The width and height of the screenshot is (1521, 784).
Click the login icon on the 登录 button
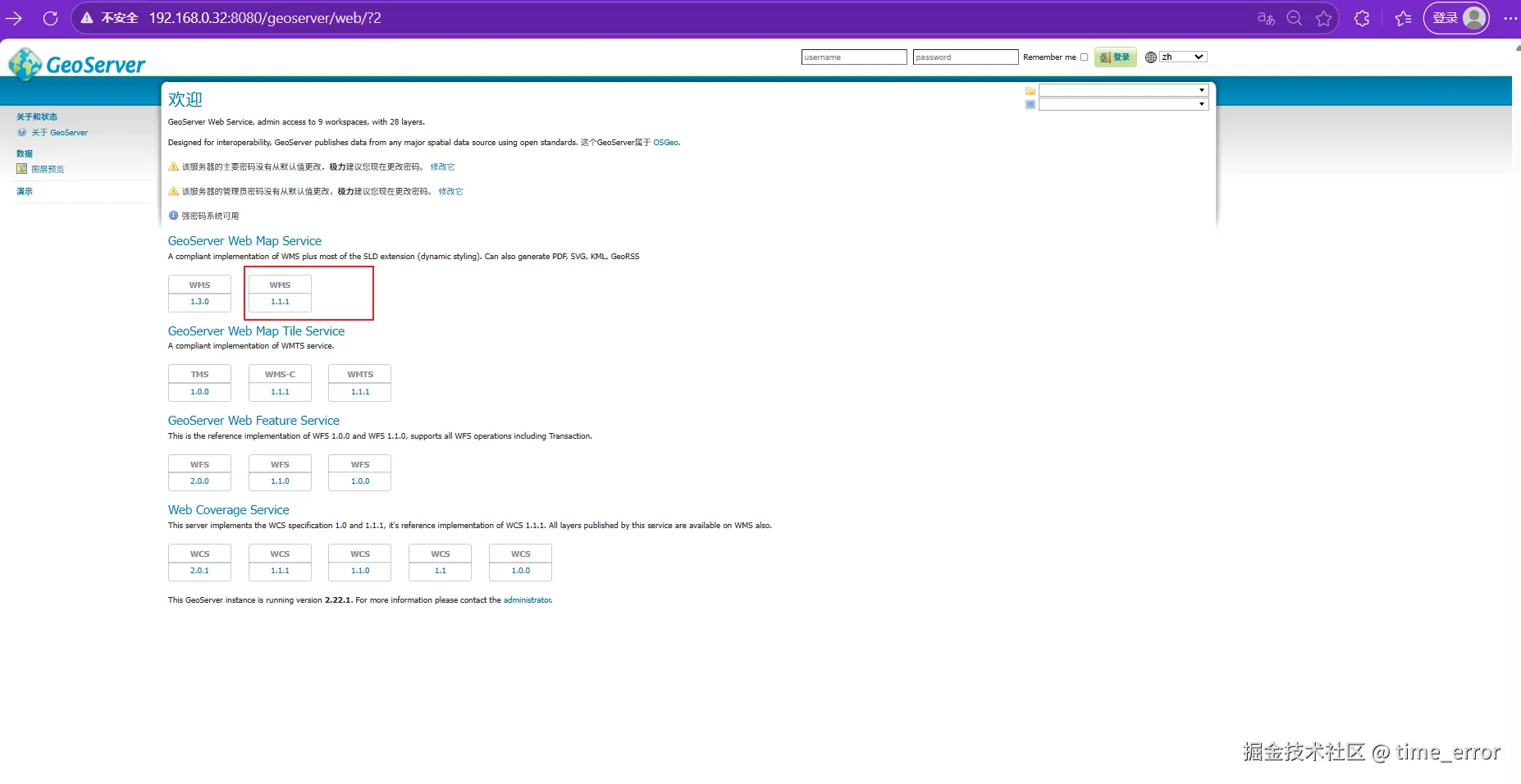(1106, 57)
